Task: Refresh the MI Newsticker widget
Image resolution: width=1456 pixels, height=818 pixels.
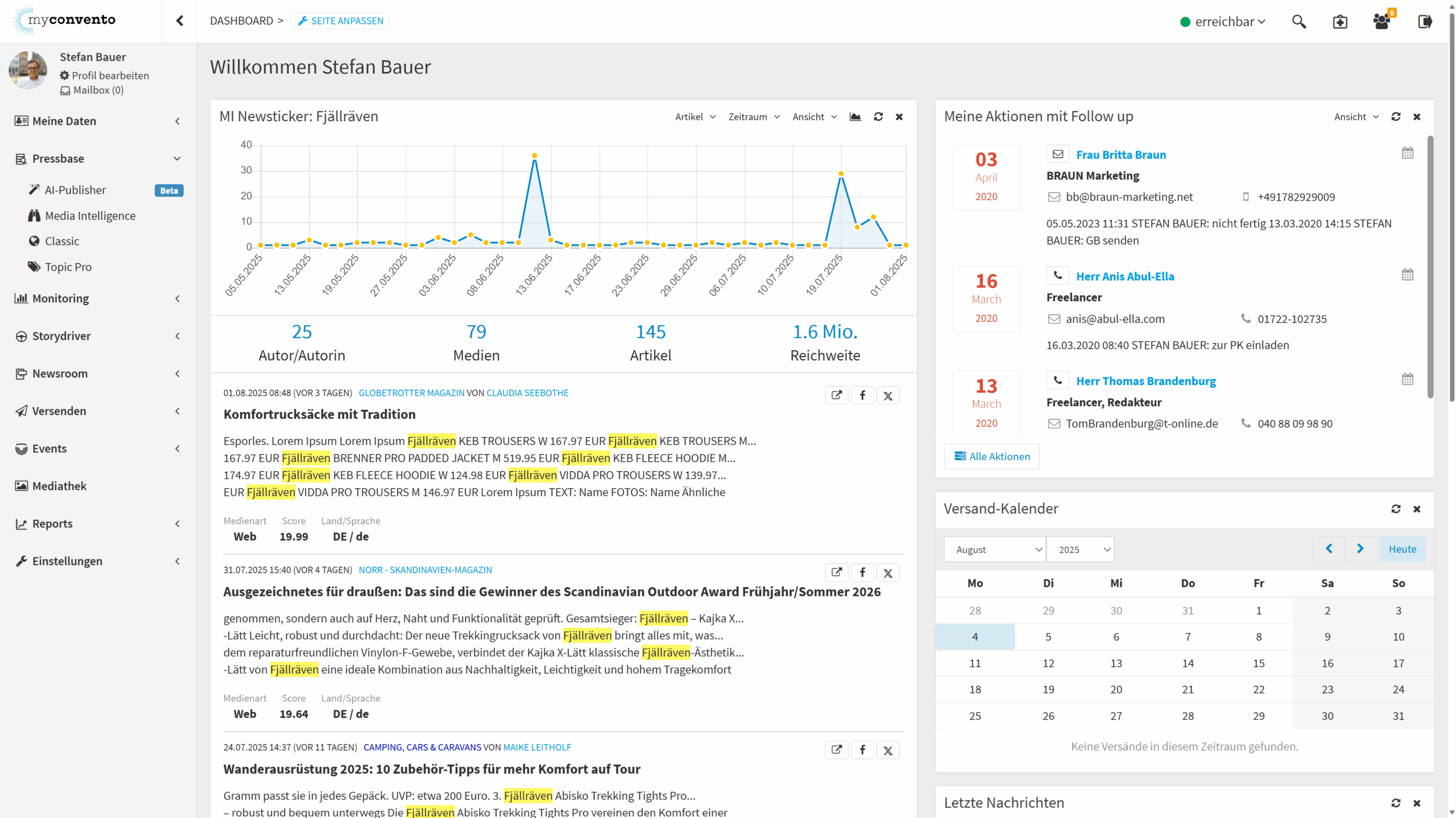Action: pyautogui.click(x=878, y=117)
